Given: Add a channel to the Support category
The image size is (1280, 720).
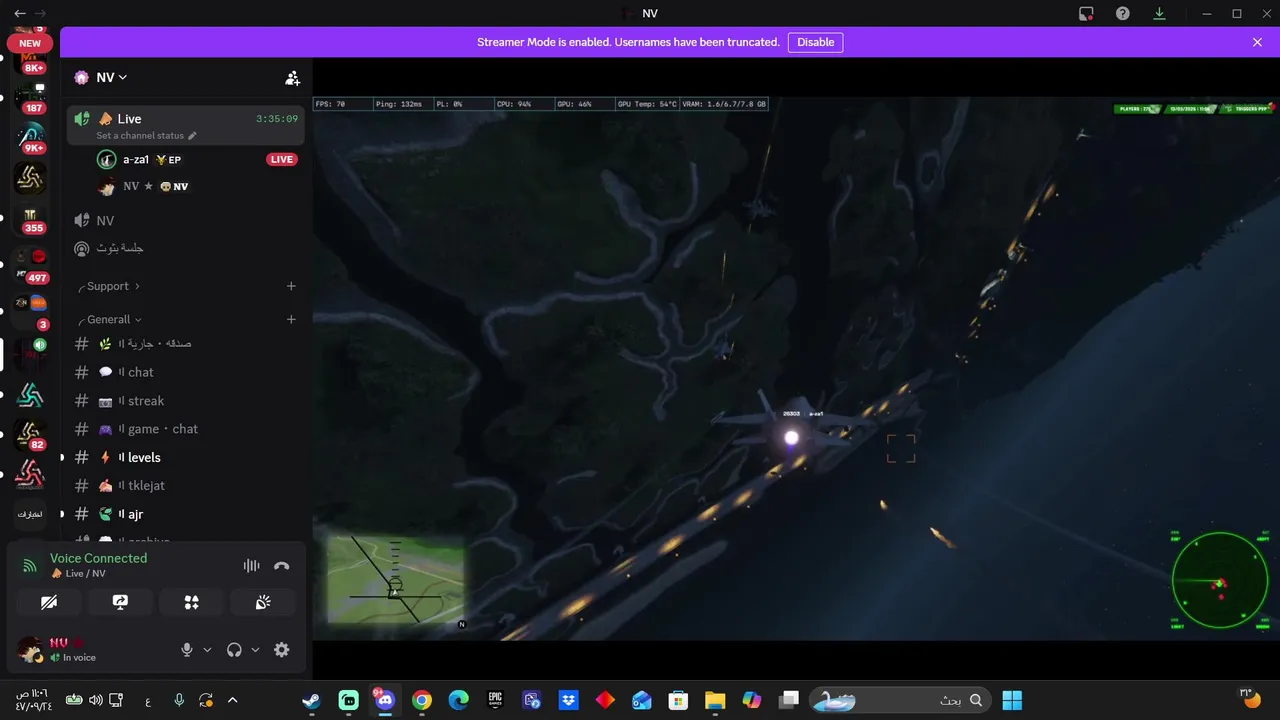Looking at the screenshot, I should click(x=291, y=286).
